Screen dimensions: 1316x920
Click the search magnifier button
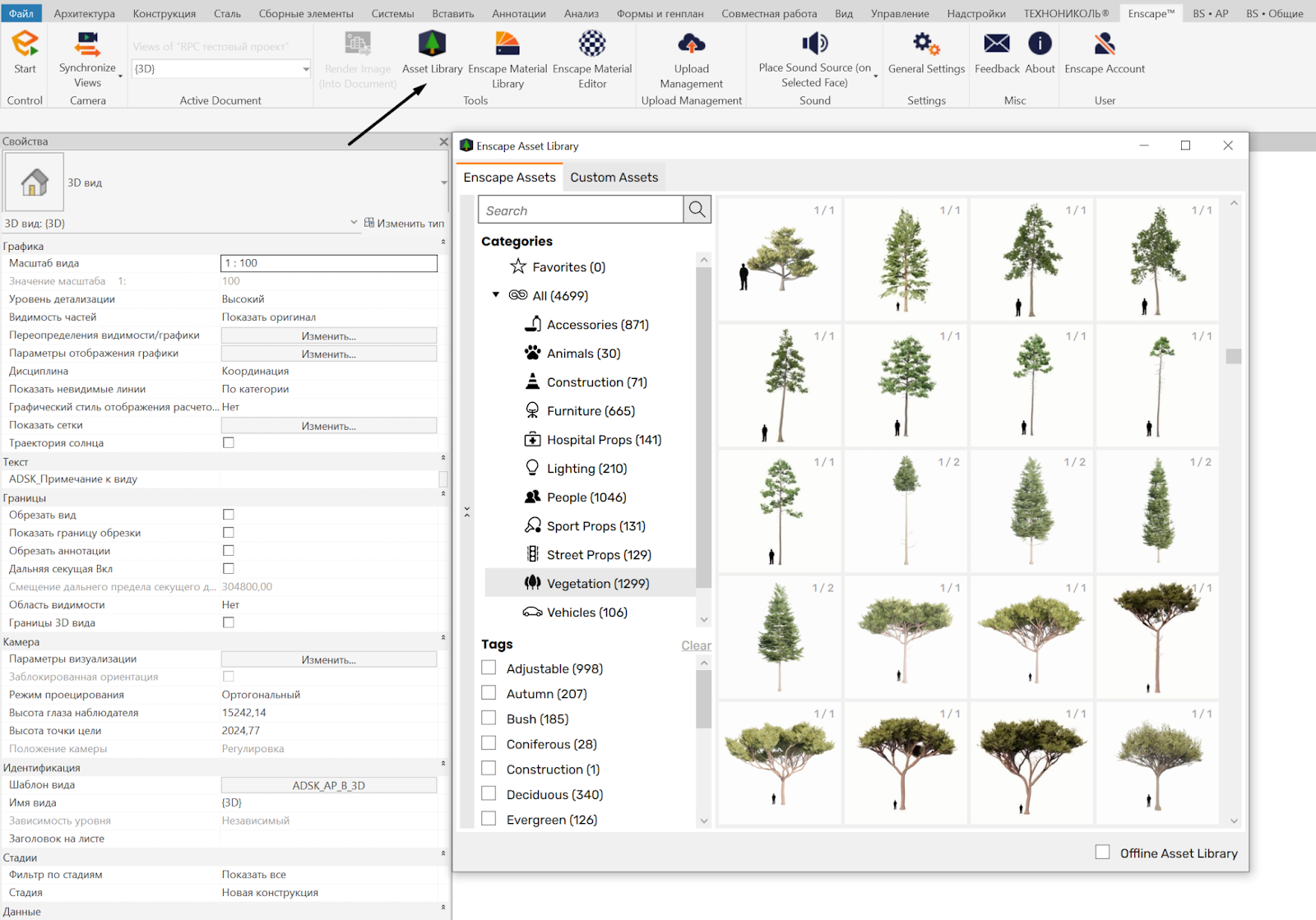[x=697, y=210]
